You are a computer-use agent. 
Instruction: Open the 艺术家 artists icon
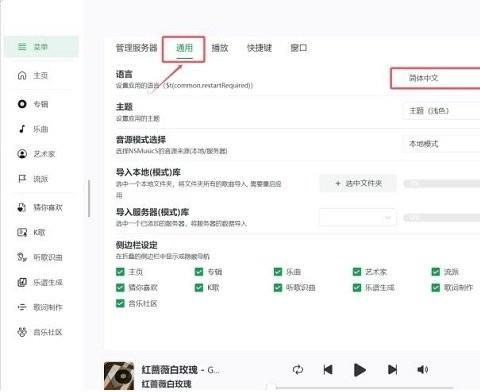tap(22, 154)
